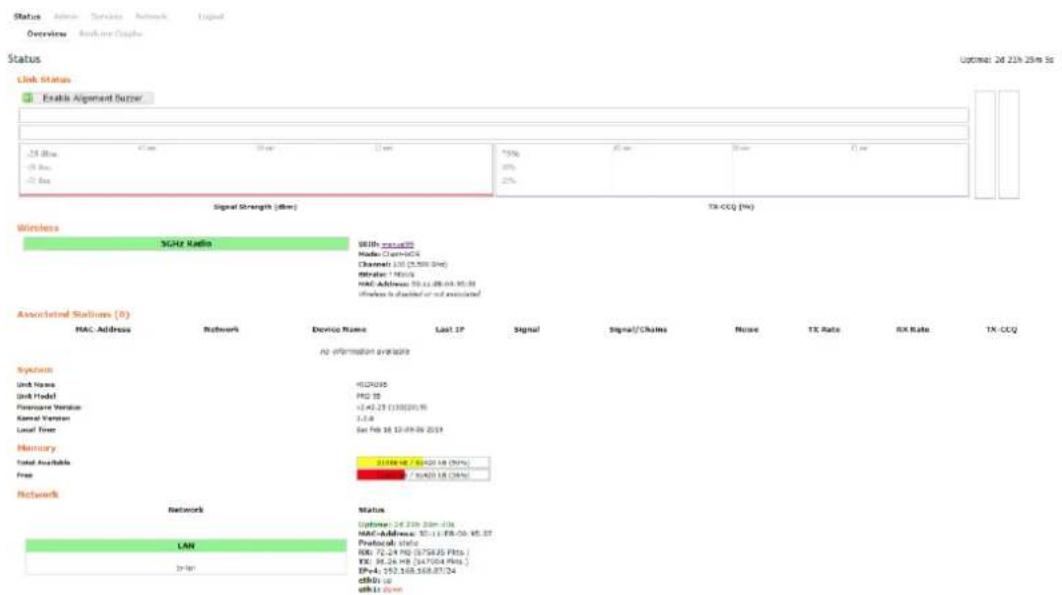
Task: Click the Noise column header
Action: click(x=747, y=329)
